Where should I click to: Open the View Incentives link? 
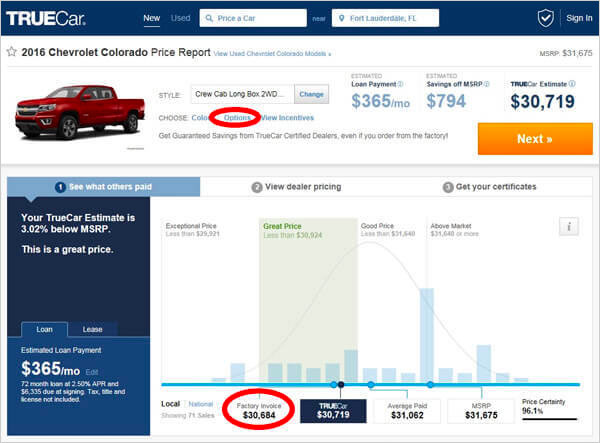(x=287, y=118)
